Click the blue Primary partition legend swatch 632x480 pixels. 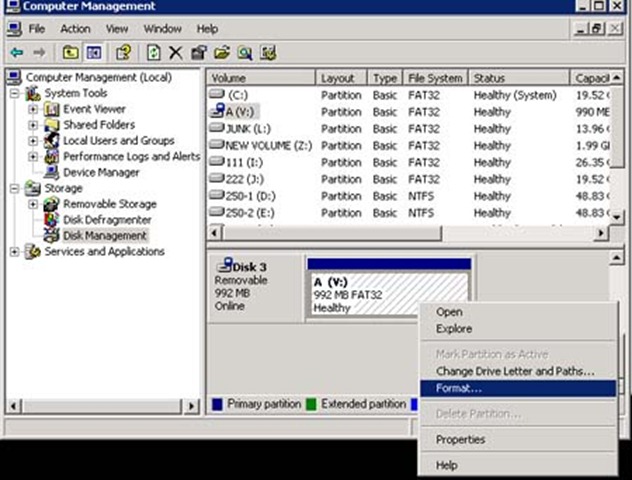[x=217, y=405]
